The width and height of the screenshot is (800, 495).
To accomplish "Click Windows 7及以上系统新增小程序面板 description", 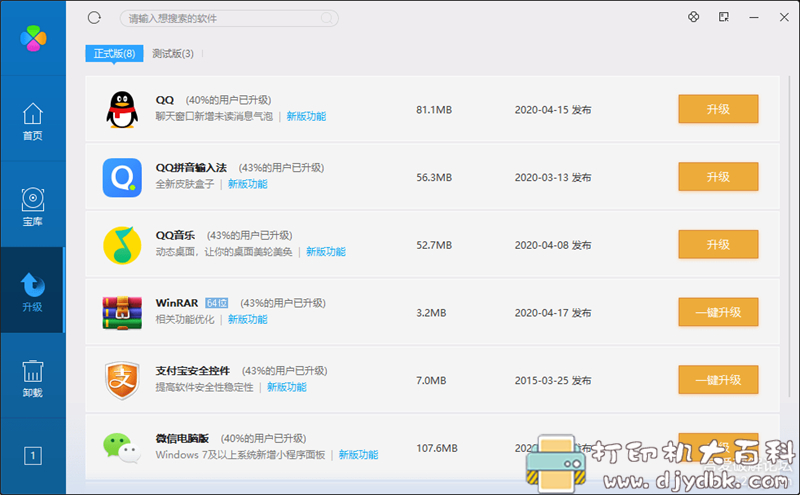I will click(240, 455).
